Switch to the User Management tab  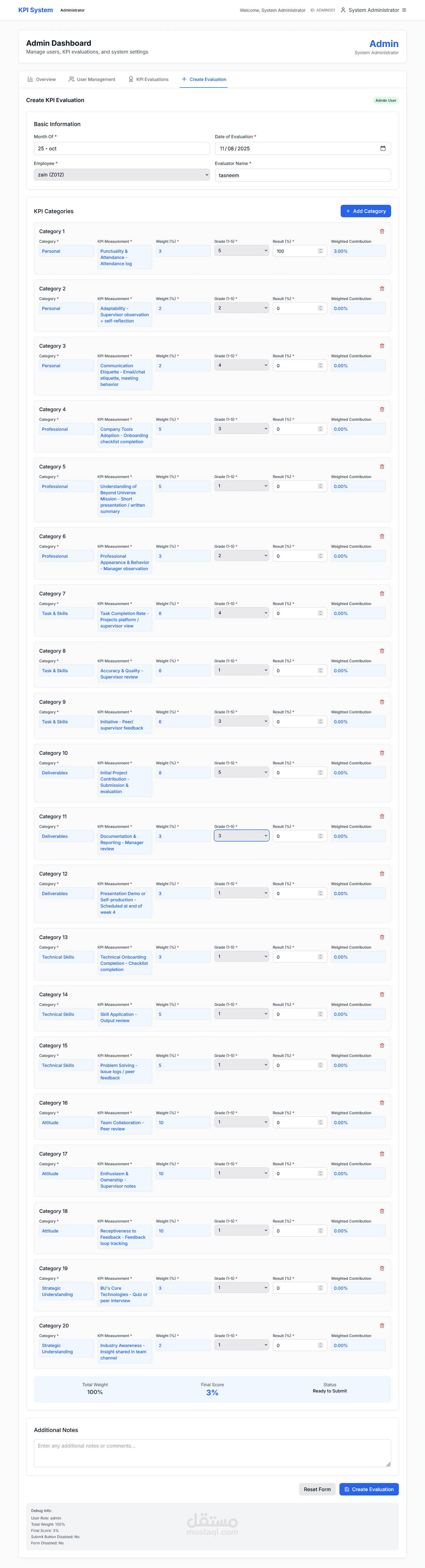pos(92,79)
